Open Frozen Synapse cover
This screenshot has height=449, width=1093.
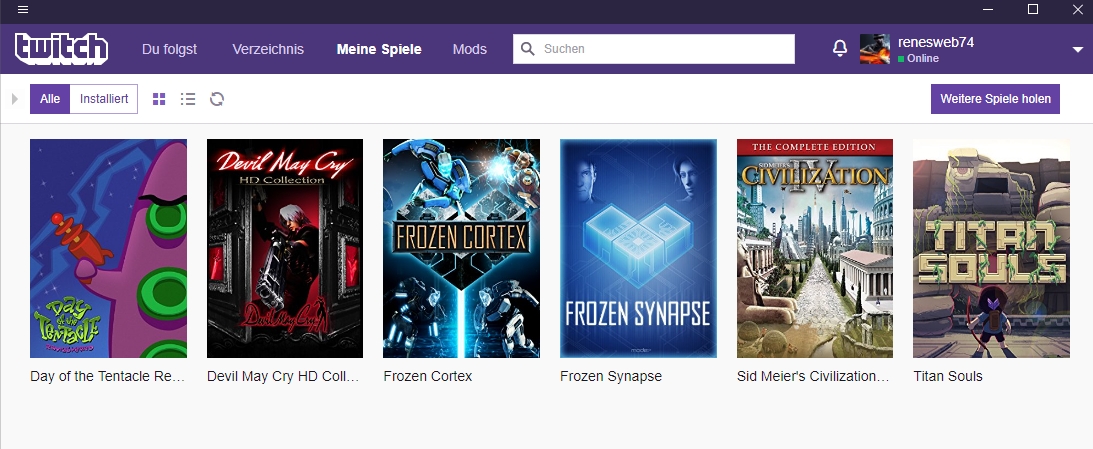(x=639, y=248)
